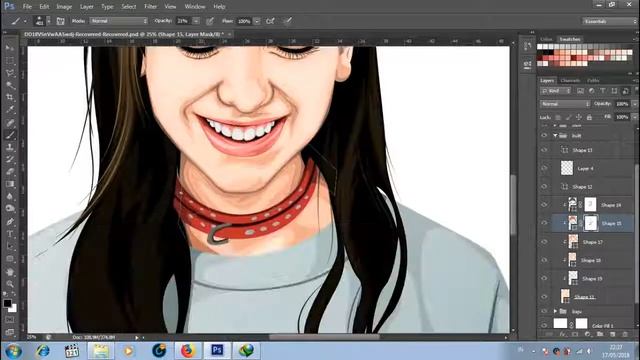Image resolution: width=640 pixels, height=360 pixels.
Task: Open the Select menu
Action: click(129, 7)
